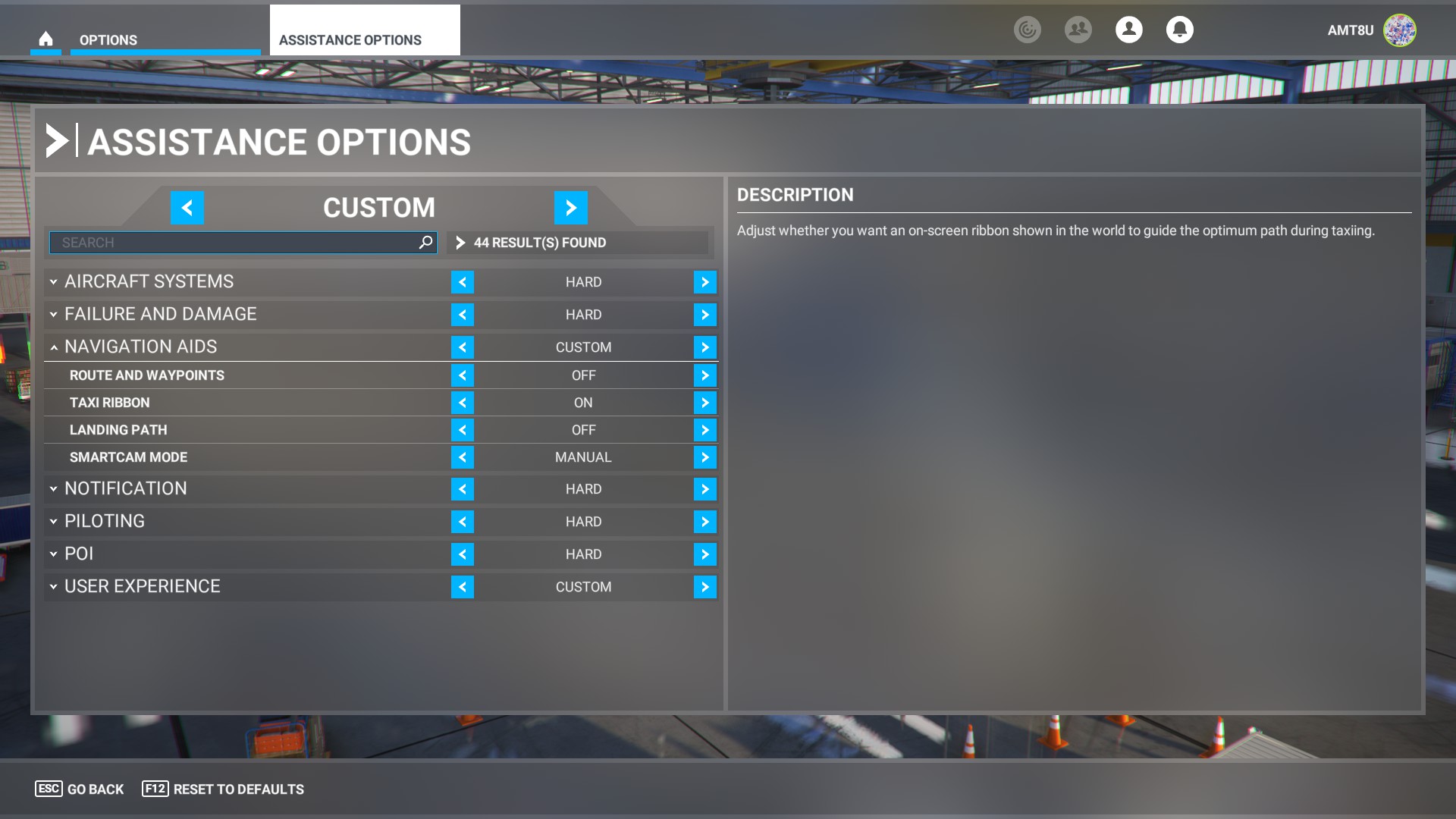Click the home icon in top navigation
Screen dimensions: 1456x819
(46, 38)
